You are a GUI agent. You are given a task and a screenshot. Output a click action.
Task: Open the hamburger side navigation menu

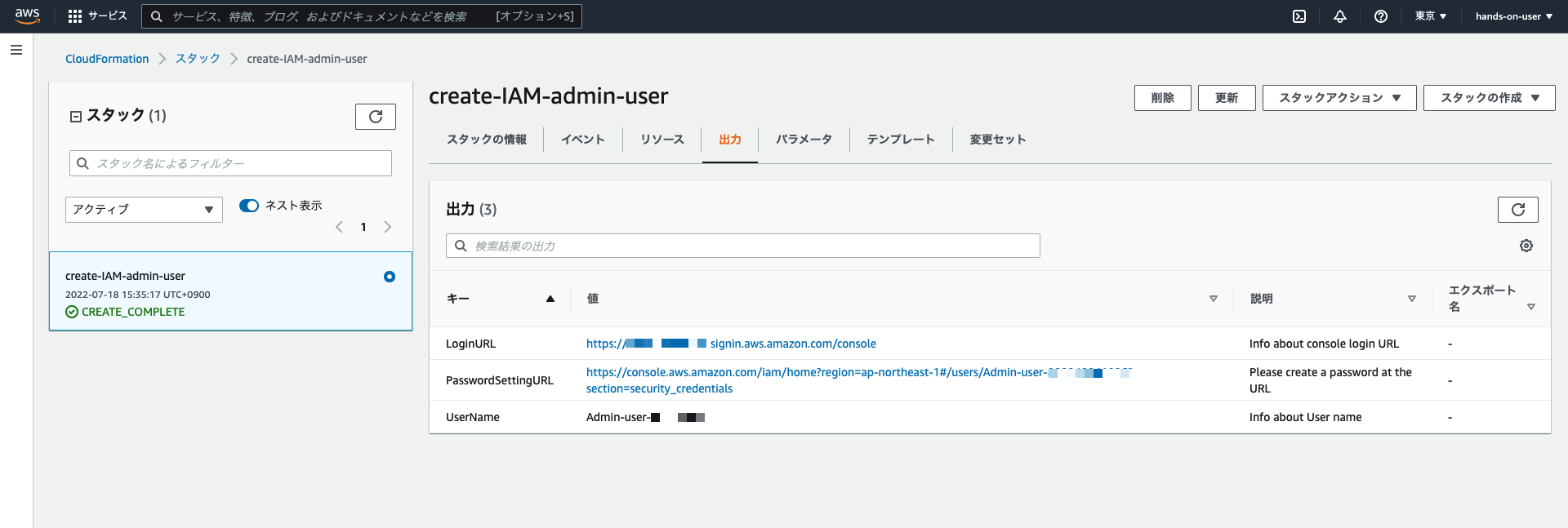click(16, 50)
